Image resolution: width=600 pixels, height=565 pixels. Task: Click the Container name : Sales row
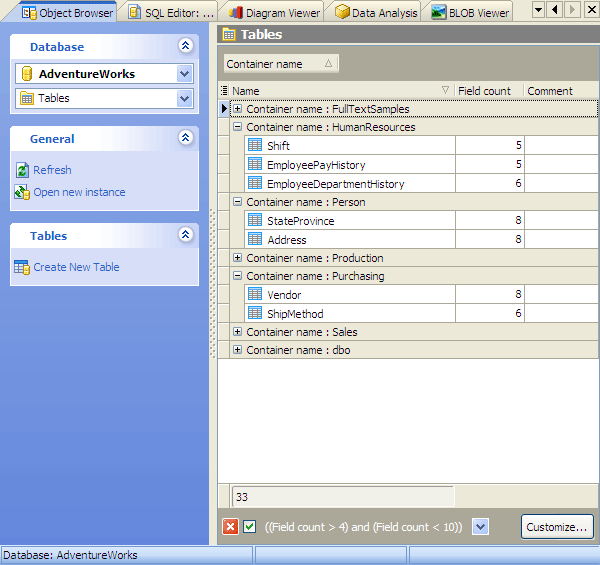[414, 332]
